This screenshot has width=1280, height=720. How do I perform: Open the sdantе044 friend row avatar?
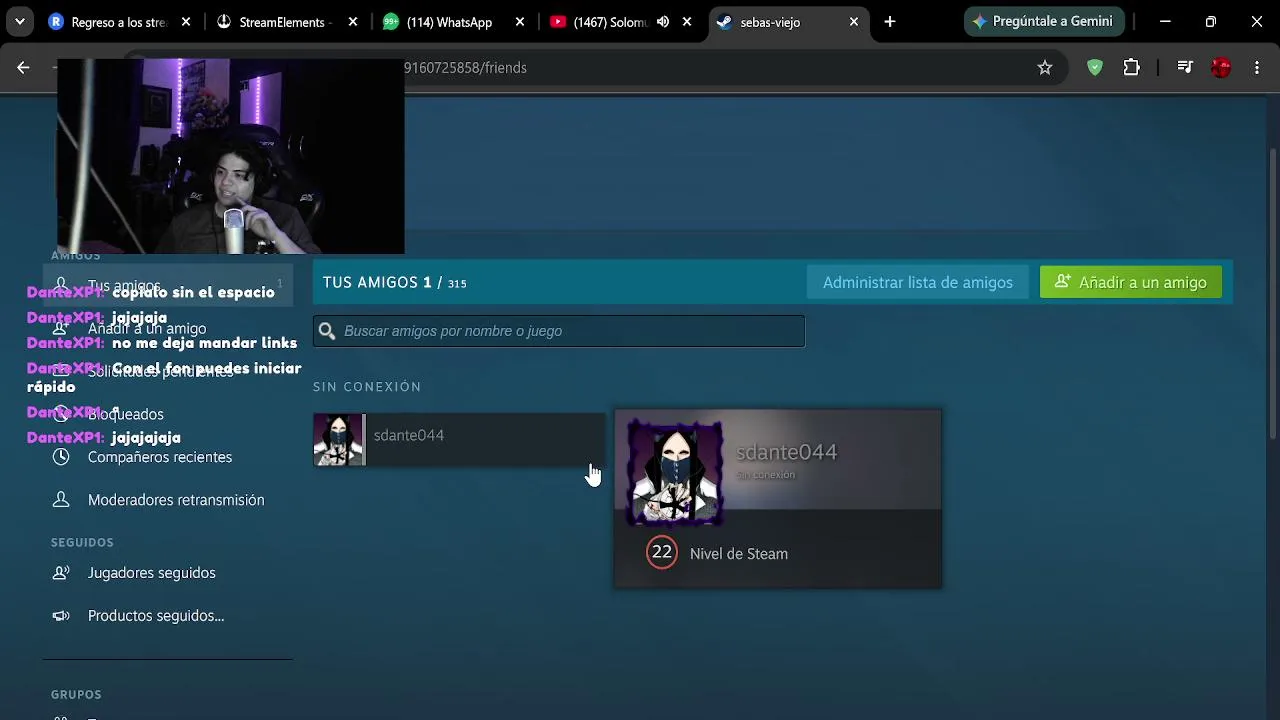[339, 439]
